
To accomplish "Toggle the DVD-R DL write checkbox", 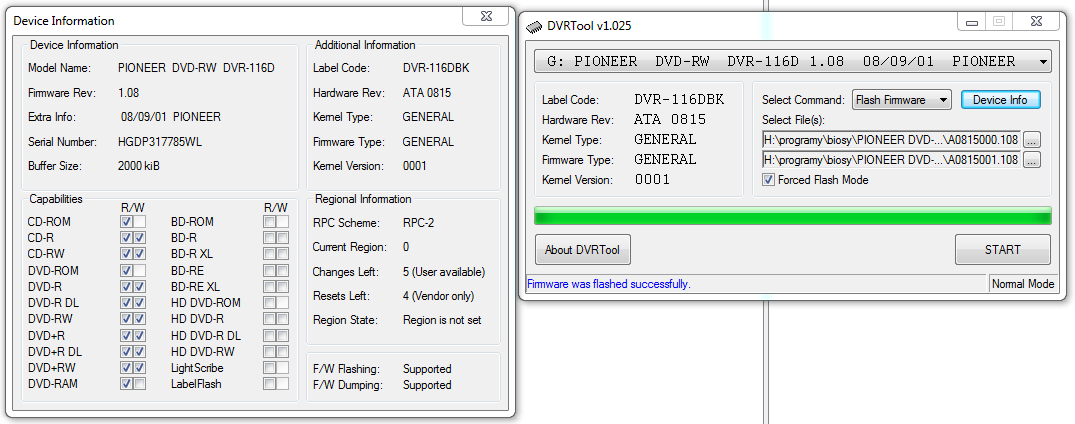I will click(x=139, y=303).
